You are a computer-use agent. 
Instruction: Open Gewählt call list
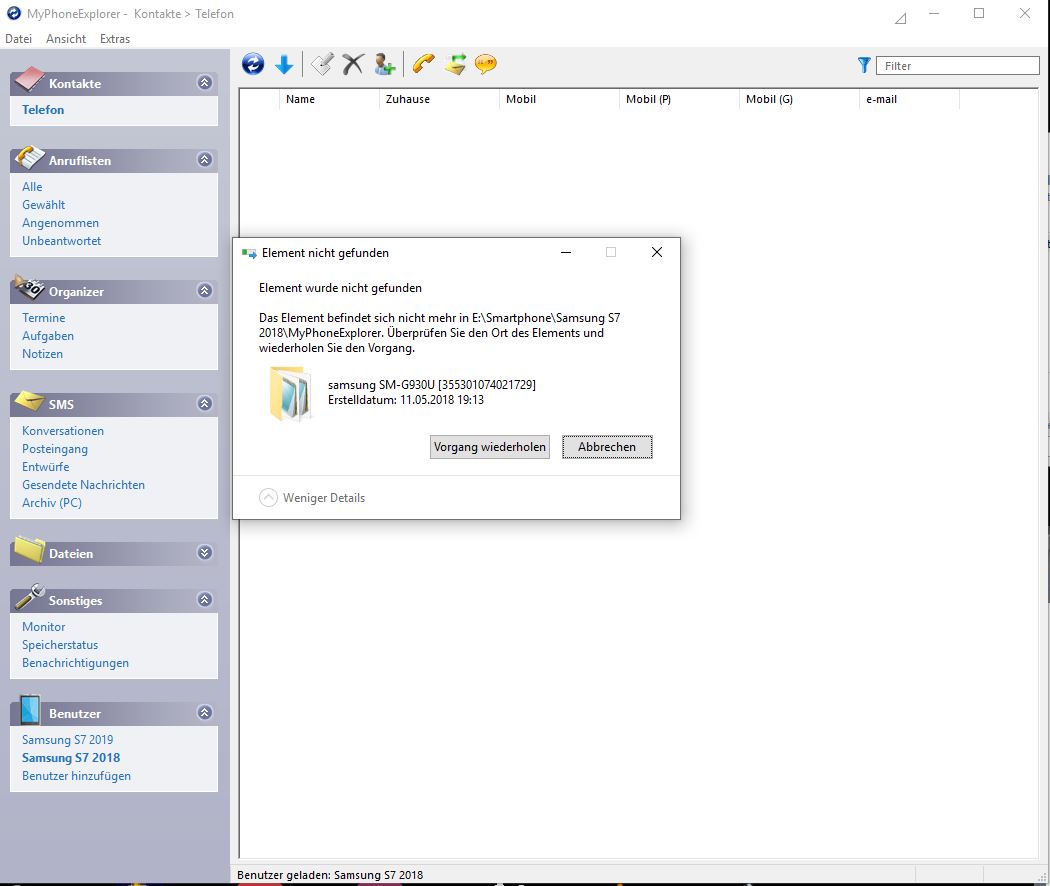click(x=44, y=205)
